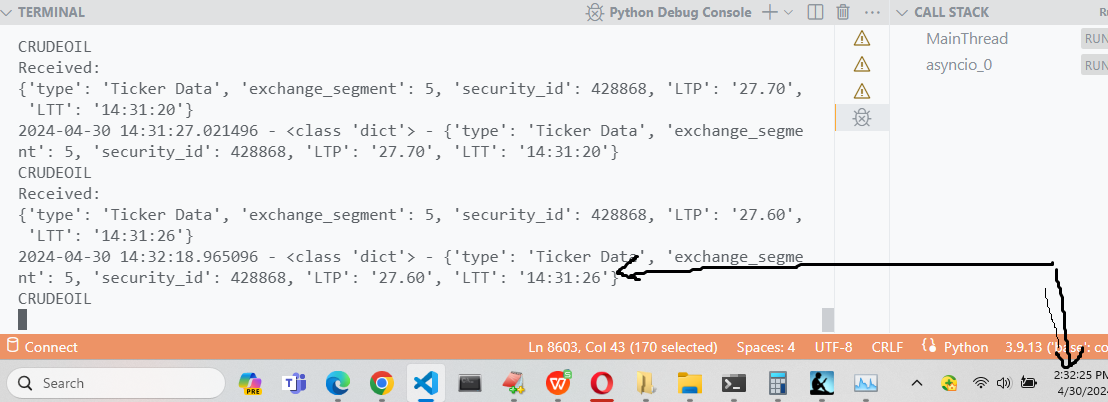Open Microsoft Teams from taskbar
Image resolution: width=1108 pixels, height=402 pixels.
(294, 383)
